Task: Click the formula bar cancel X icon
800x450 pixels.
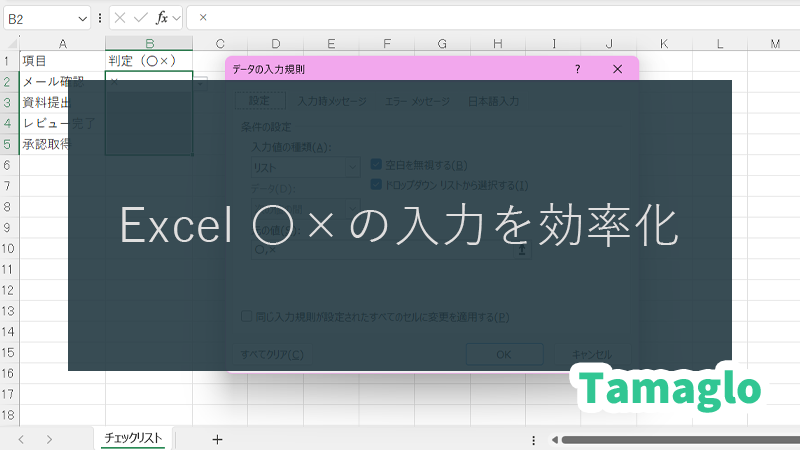Action: click(120, 18)
